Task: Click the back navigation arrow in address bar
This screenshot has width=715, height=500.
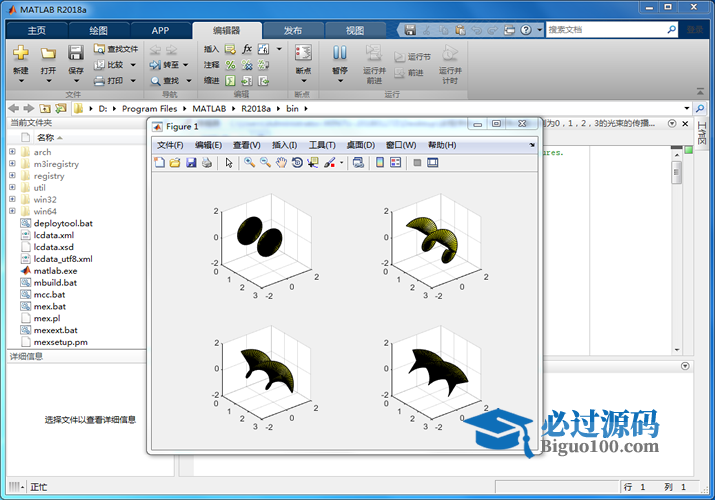Action: [x=14, y=108]
